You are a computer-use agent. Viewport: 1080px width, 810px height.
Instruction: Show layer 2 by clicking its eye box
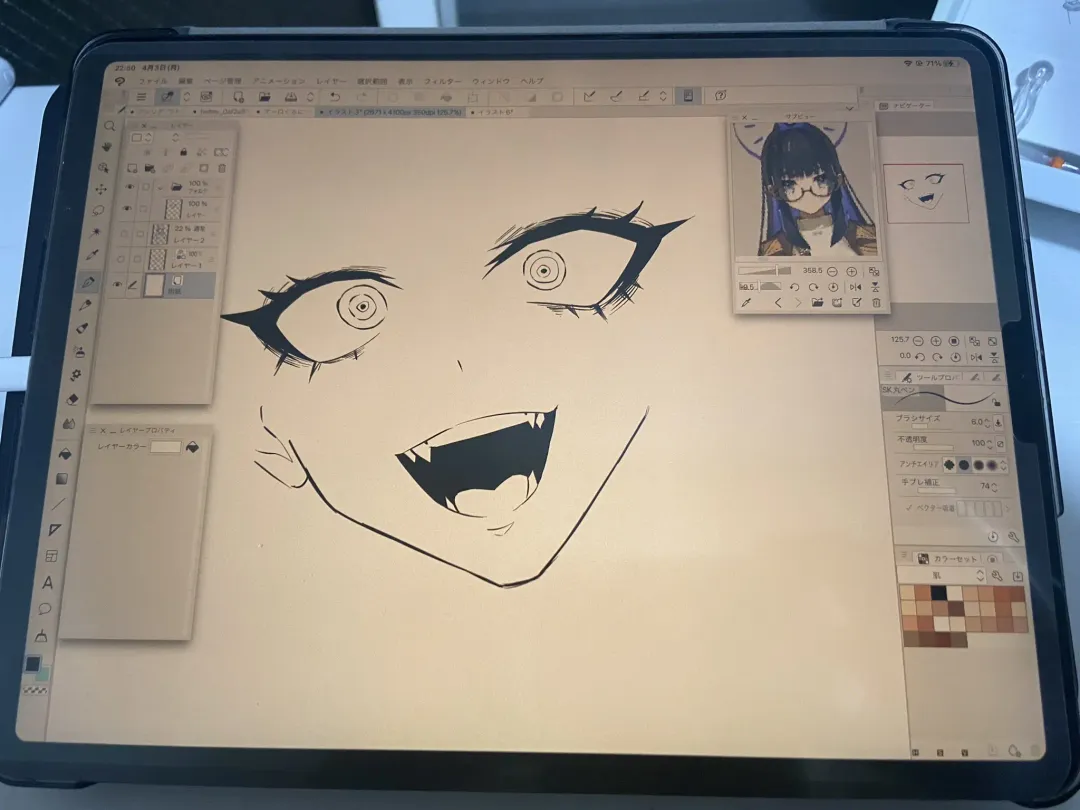(127, 234)
